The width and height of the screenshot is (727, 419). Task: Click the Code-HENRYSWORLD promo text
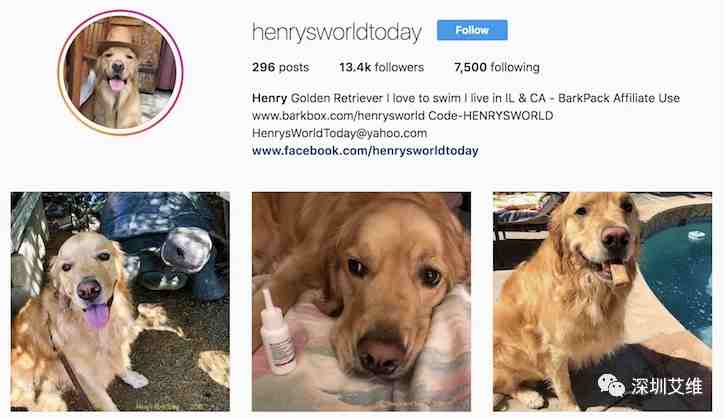coord(491,115)
